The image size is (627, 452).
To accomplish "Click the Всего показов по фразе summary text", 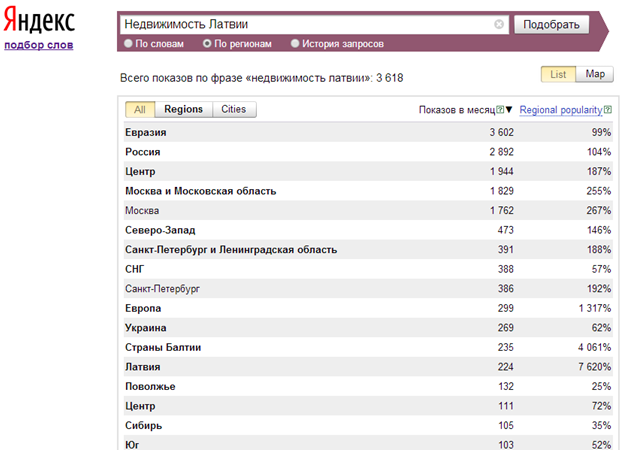I will [262, 78].
